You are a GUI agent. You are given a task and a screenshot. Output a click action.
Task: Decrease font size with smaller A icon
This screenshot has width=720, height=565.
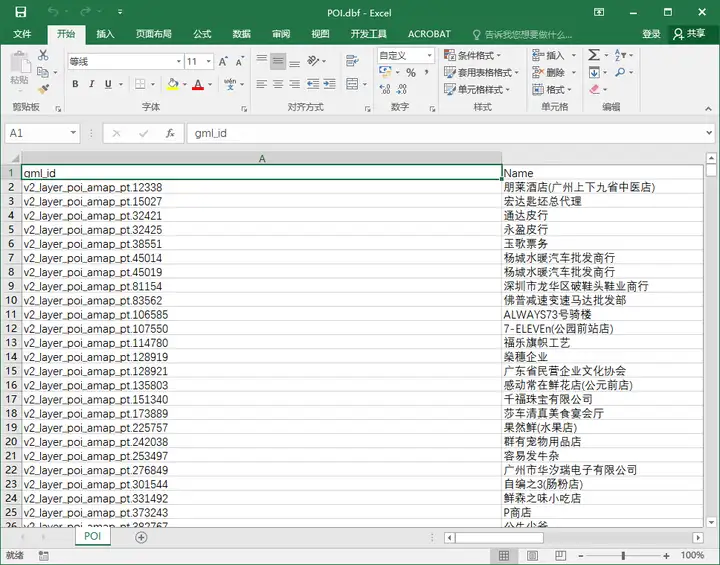pos(240,61)
